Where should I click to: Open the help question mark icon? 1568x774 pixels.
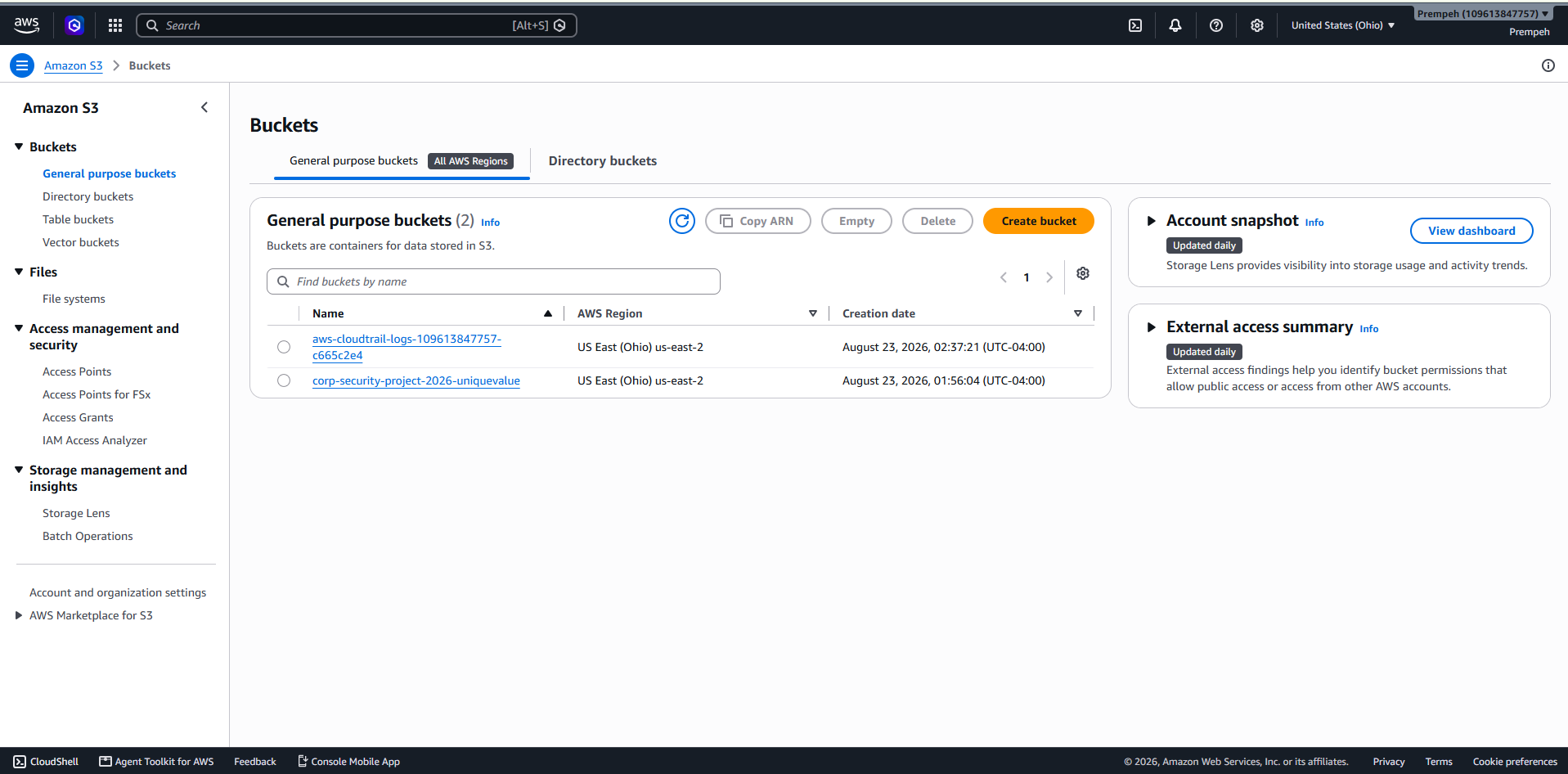1216,25
